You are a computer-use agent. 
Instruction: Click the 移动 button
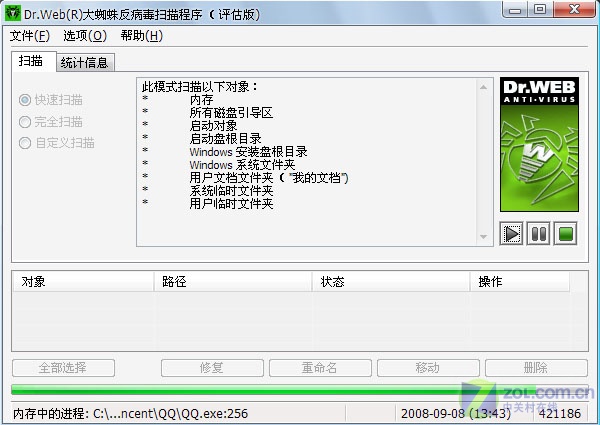(x=428, y=368)
